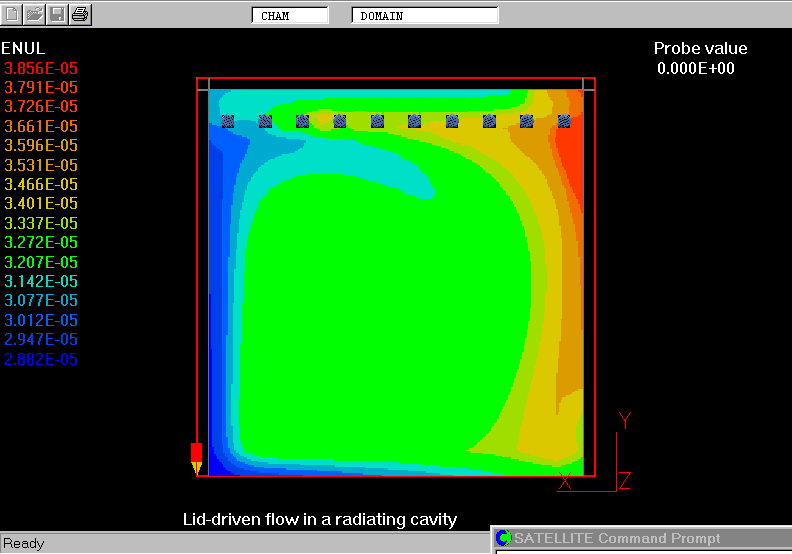Focus the SATELLITE Command Prompt window
The height and width of the screenshot is (554, 792).
click(x=642, y=539)
